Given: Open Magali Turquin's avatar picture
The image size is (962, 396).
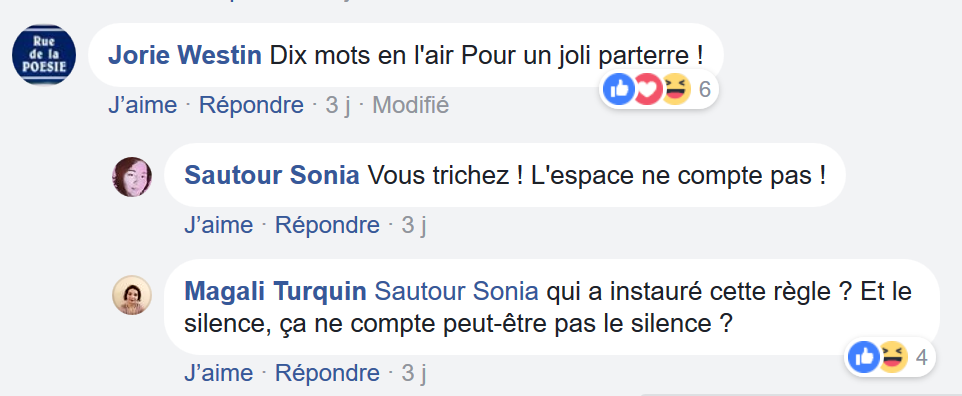Looking at the screenshot, I should click(132, 295).
